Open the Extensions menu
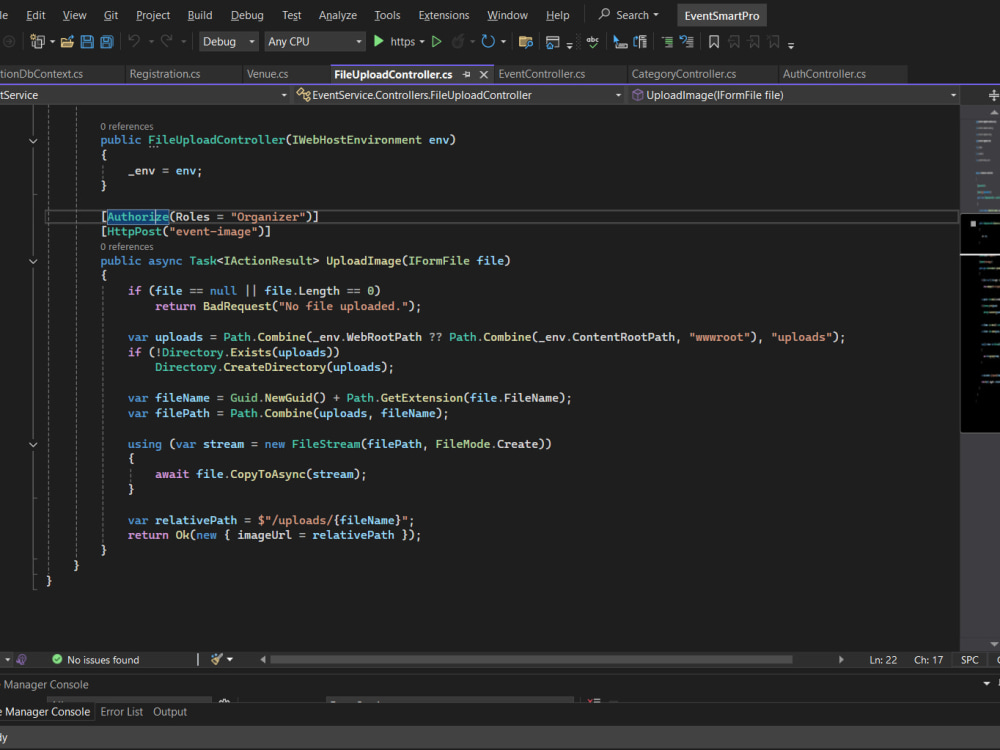Screen dimensions: 1000x750 [443, 15]
